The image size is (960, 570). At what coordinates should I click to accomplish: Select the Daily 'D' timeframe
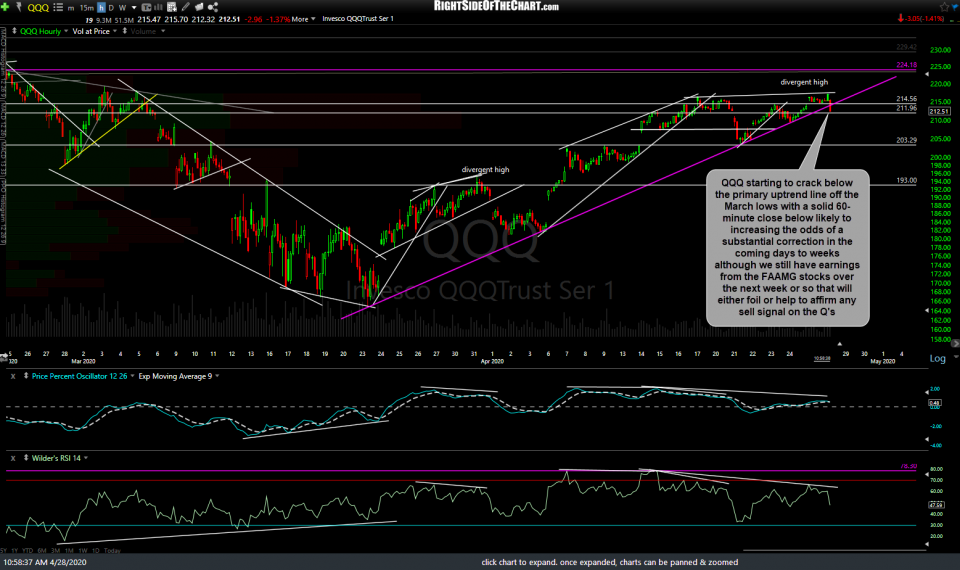(111, 8)
